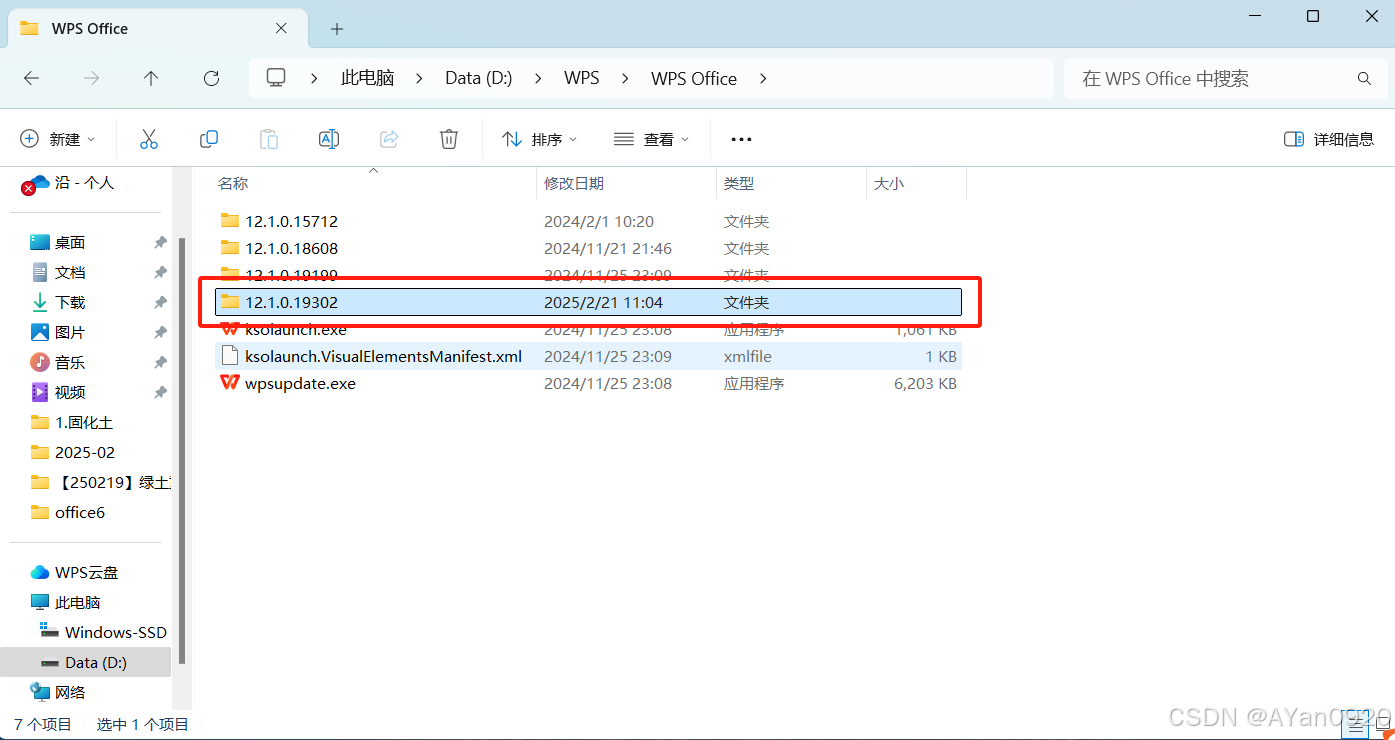The width and height of the screenshot is (1395, 740).
Task: Open the See more ellipsis menu
Action: [x=741, y=139]
